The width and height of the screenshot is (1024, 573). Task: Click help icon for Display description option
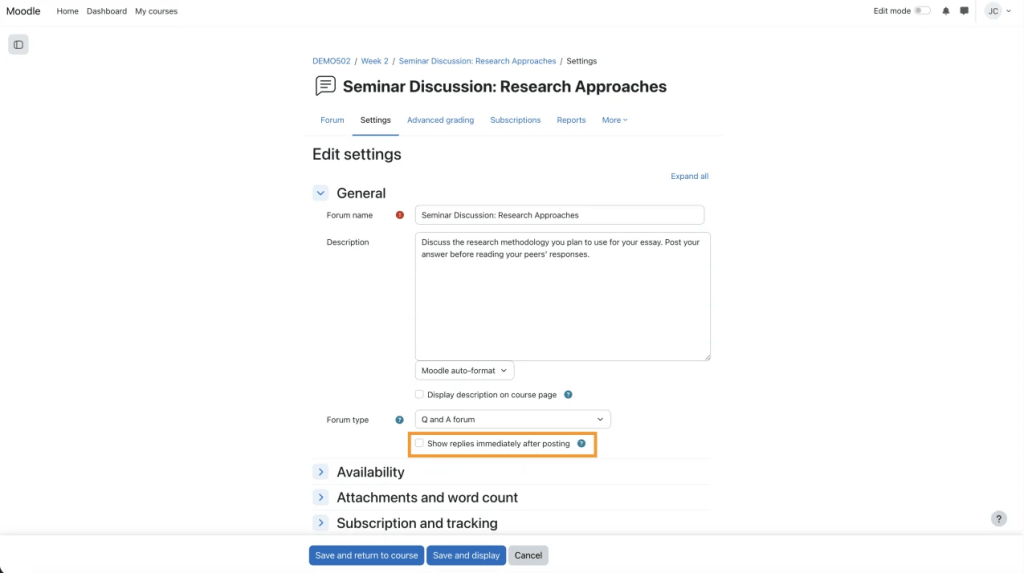coord(568,395)
